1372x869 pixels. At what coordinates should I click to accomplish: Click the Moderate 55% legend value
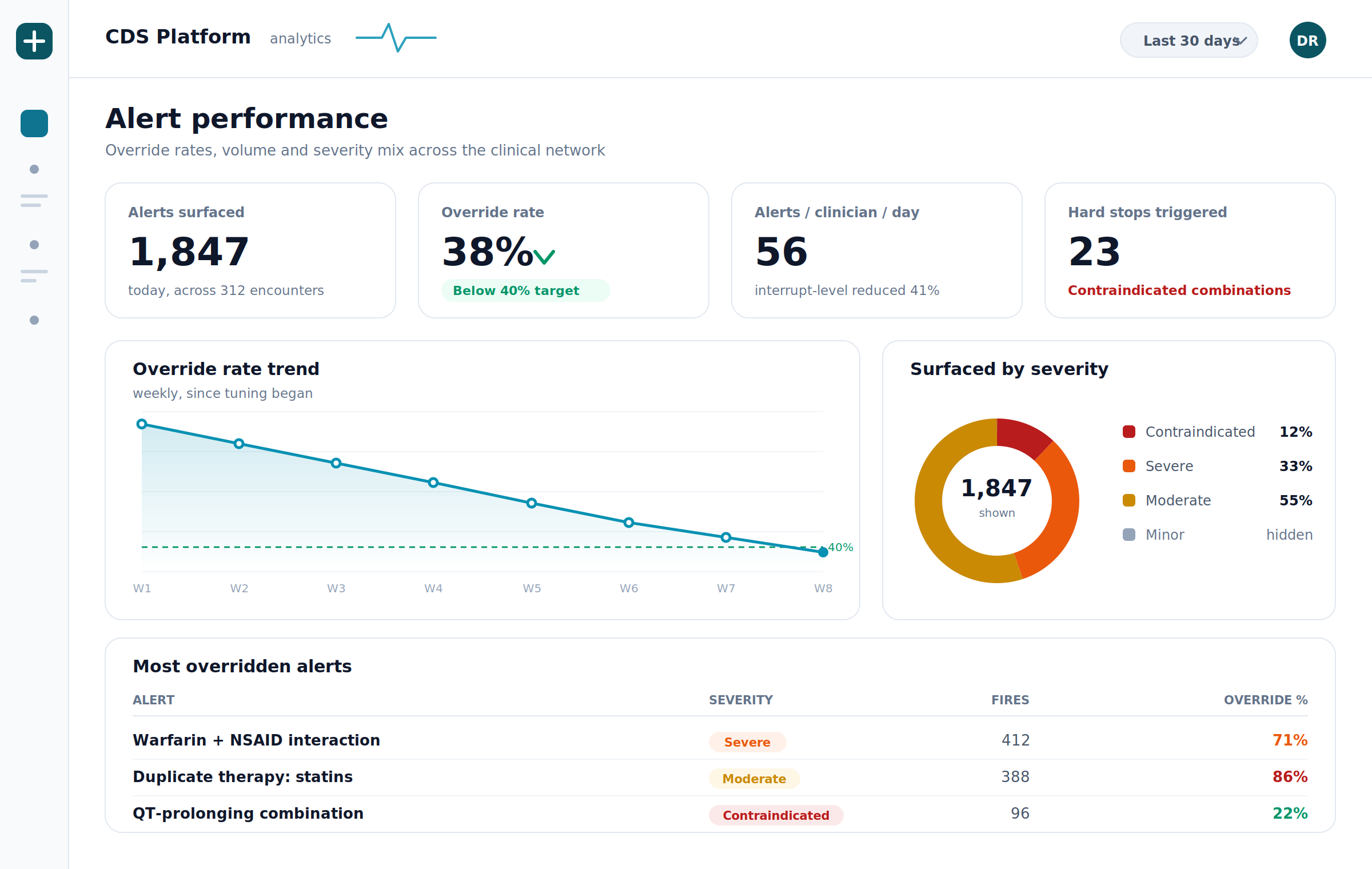(1295, 500)
